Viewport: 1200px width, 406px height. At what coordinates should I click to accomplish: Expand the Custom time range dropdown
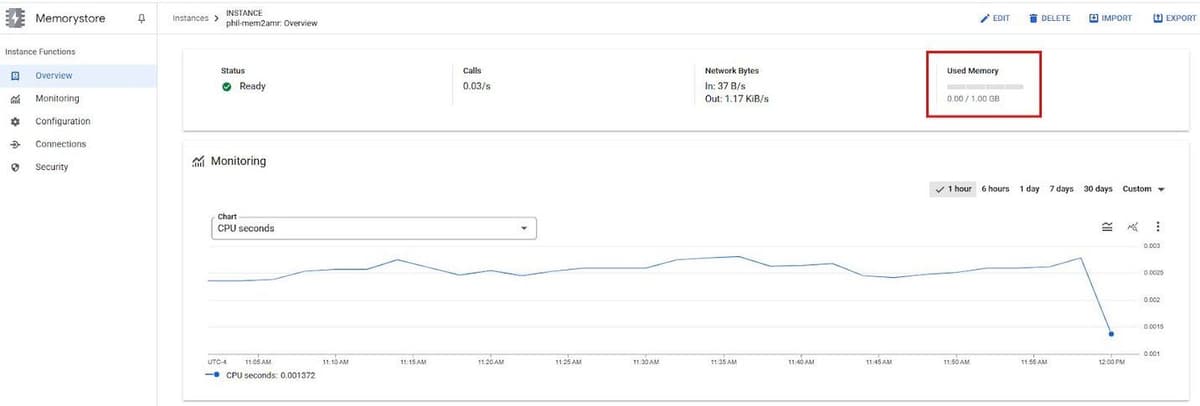[1144, 189]
